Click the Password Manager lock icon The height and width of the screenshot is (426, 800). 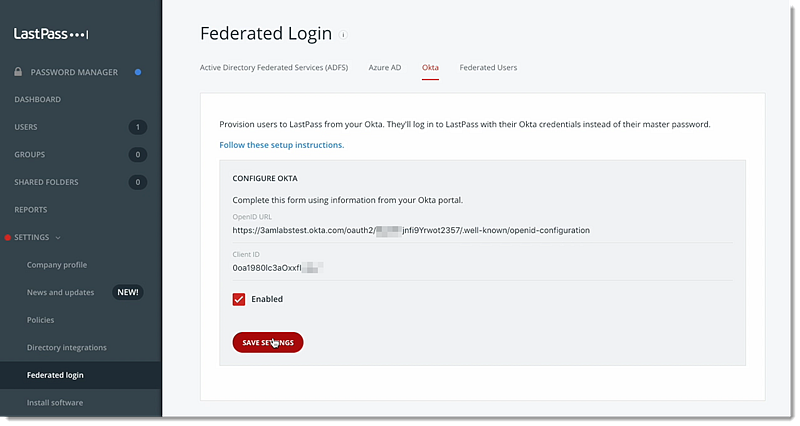coord(18,72)
